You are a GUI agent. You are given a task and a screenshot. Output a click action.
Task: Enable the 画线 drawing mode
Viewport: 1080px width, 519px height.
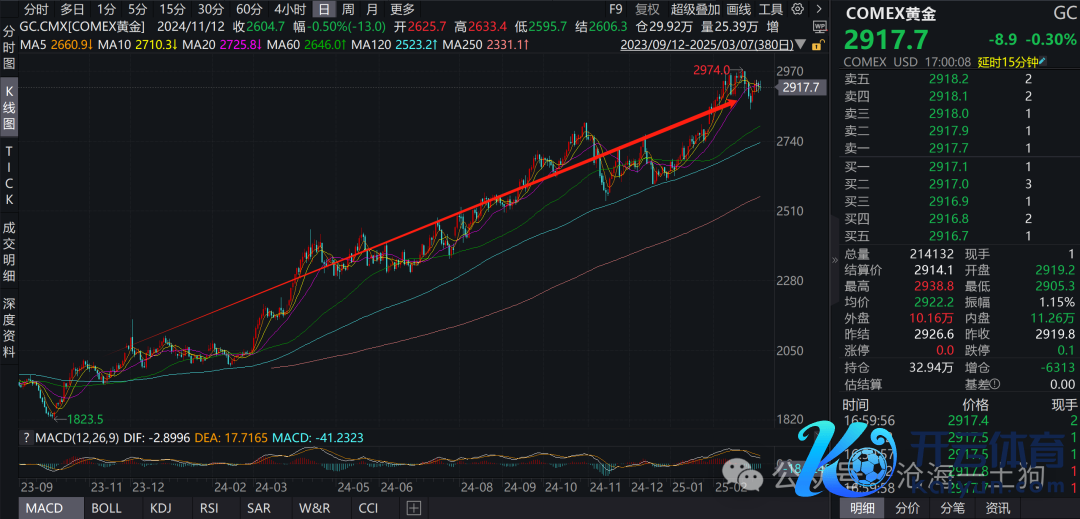pos(738,10)
